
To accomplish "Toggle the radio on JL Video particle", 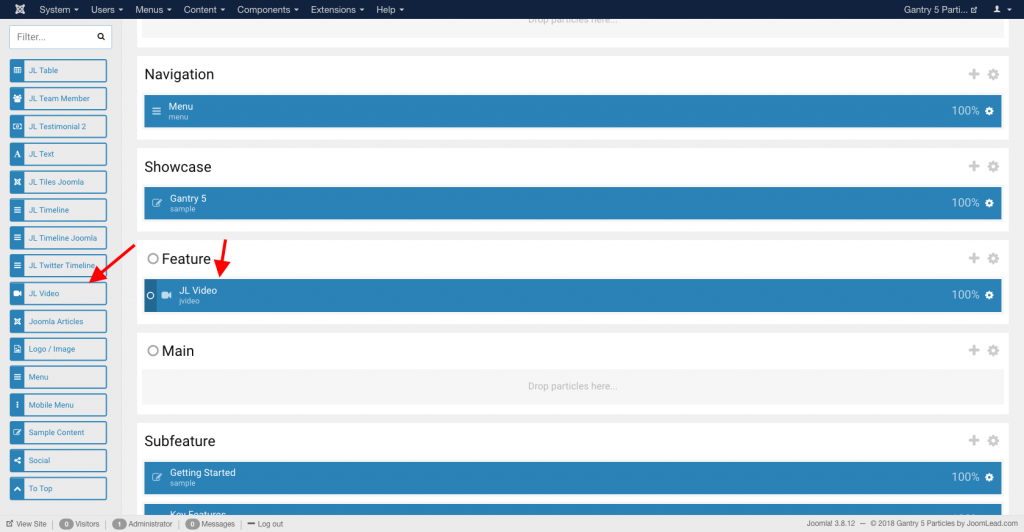I will 150,296.
